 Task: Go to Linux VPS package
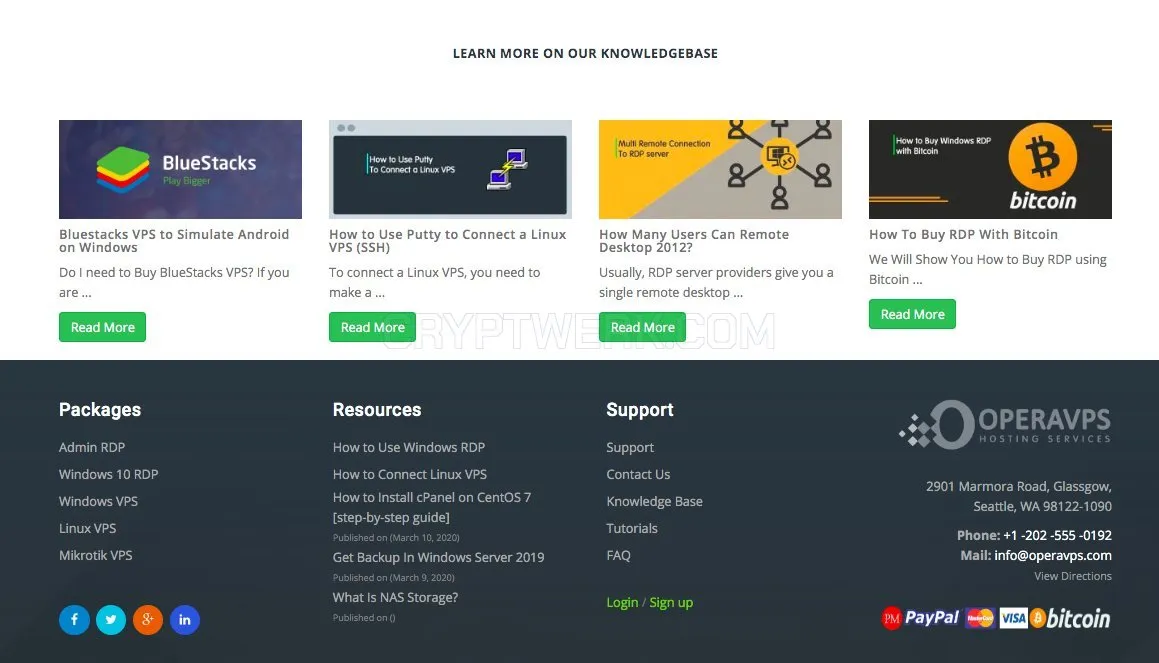88,528
